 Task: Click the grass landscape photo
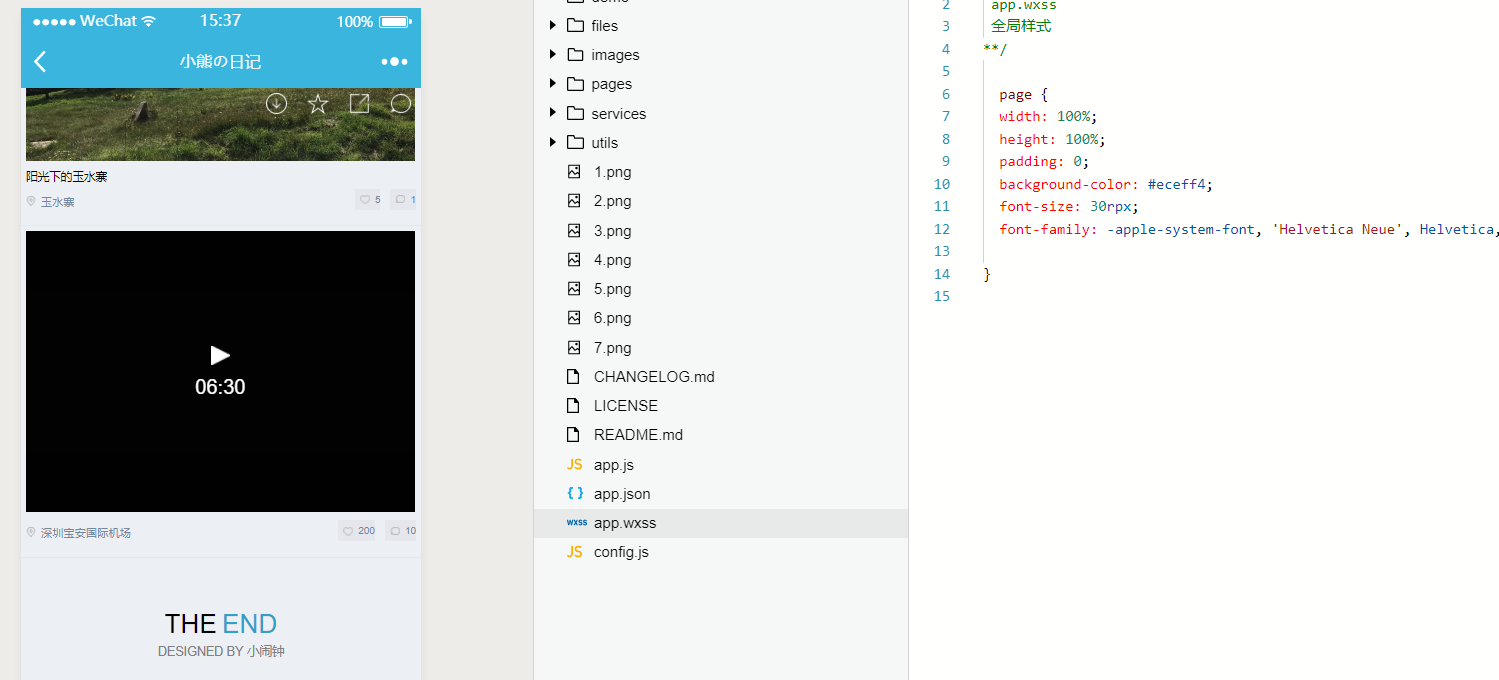[x=220, y=124]
